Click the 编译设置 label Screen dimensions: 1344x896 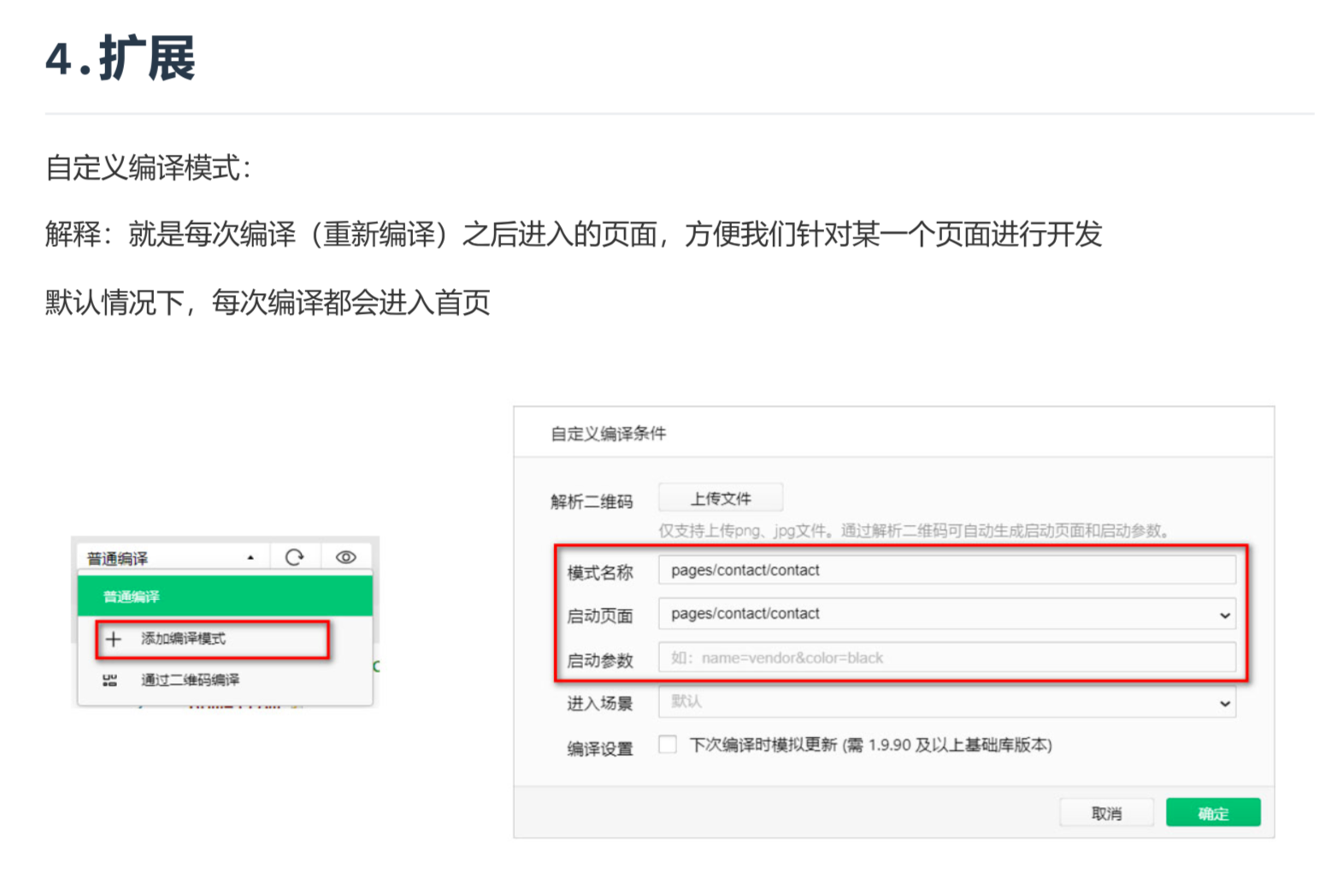pos(600,748)
